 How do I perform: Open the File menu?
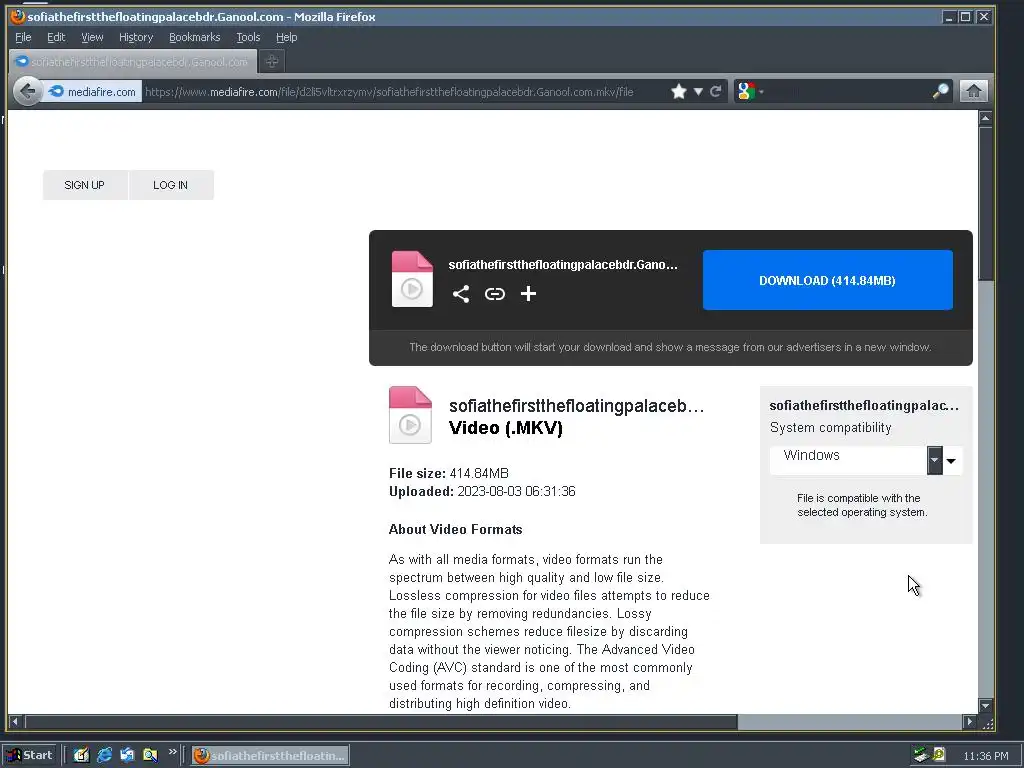coord(23,37)
